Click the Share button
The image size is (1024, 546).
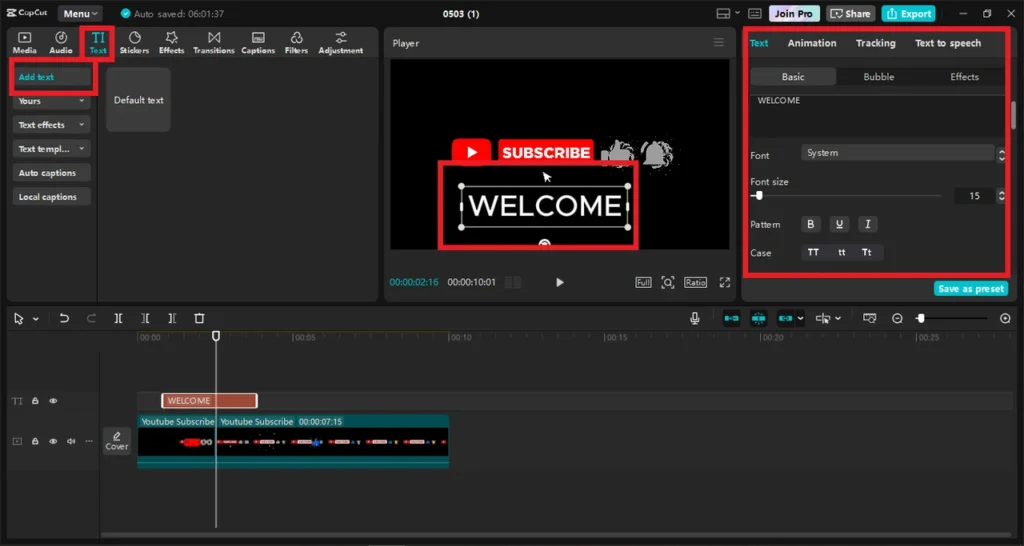pyautogui.click(x=850, y=13)
